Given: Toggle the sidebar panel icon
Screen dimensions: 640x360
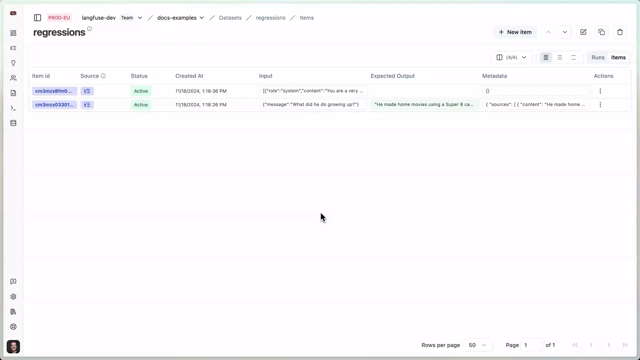Looking at the screenshot, I should click(x=37, y=18).
